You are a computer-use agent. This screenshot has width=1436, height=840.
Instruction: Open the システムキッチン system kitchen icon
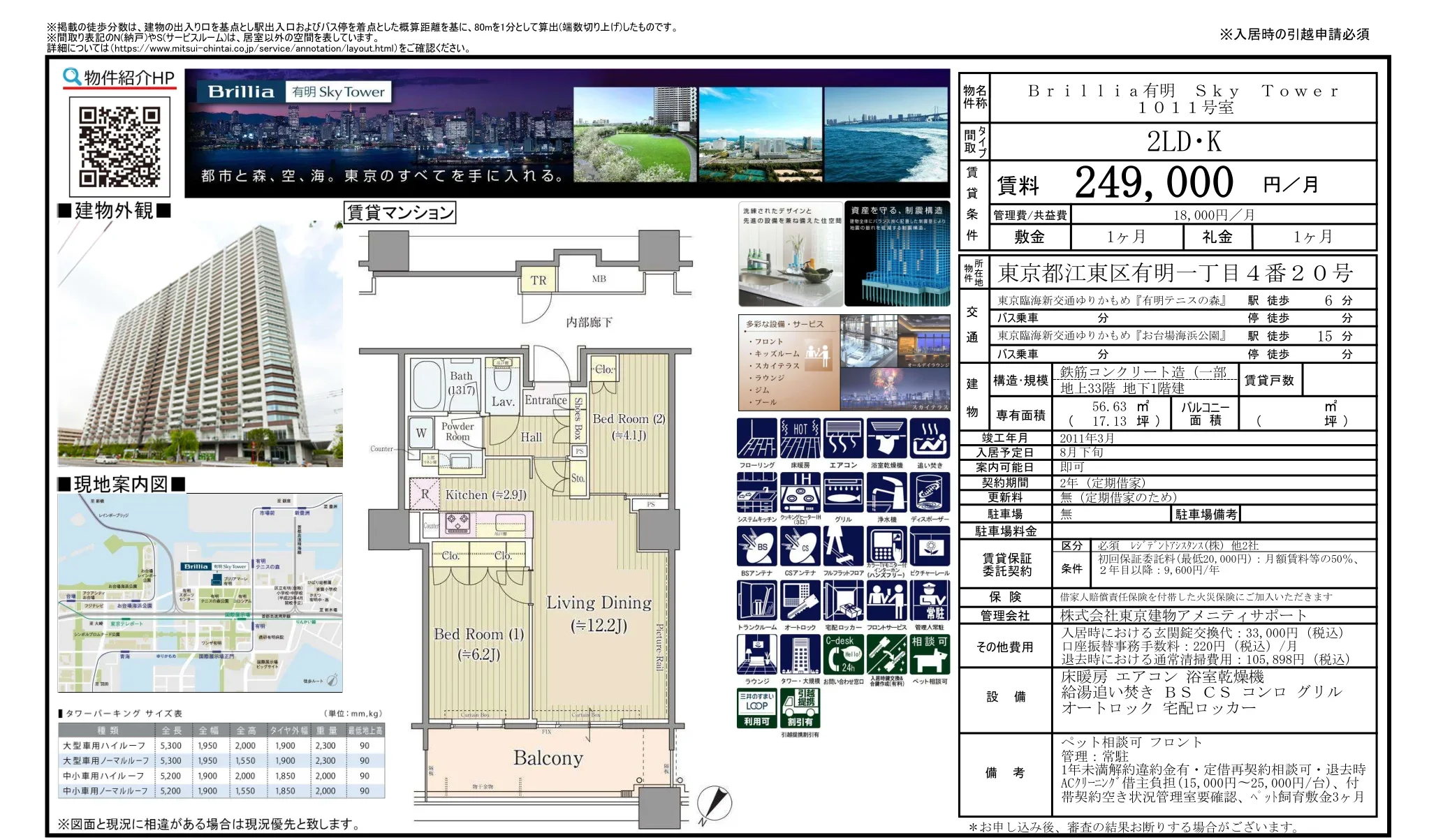[x=757, y=493]
